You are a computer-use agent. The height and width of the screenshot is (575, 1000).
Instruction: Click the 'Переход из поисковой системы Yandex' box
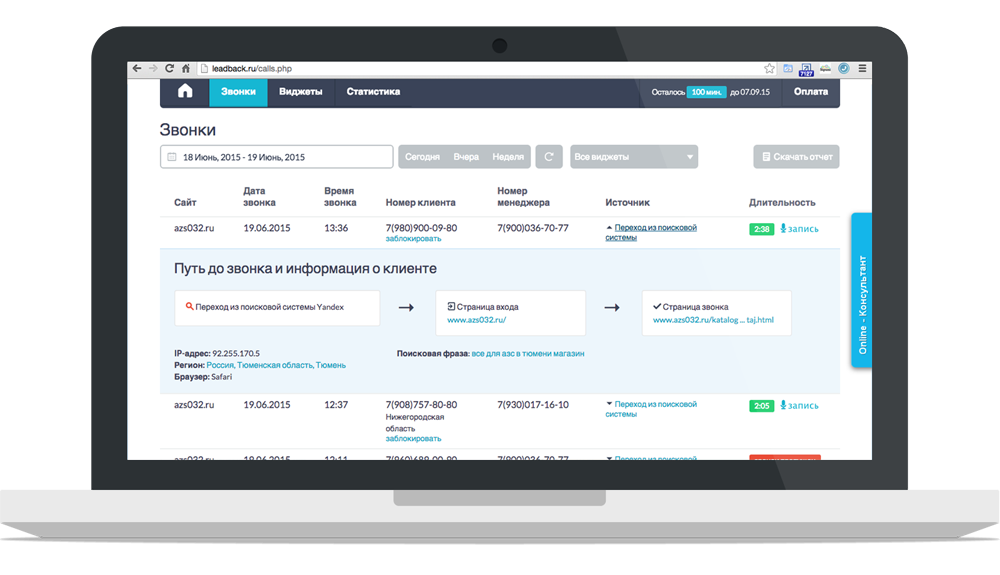point(277,308)
